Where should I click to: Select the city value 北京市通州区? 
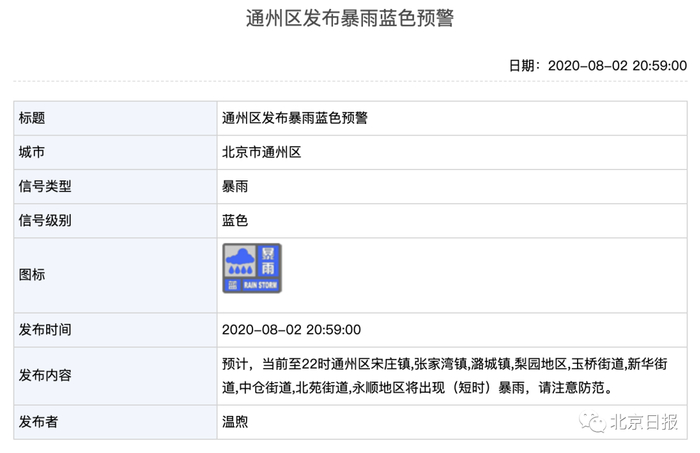[262, 152]
